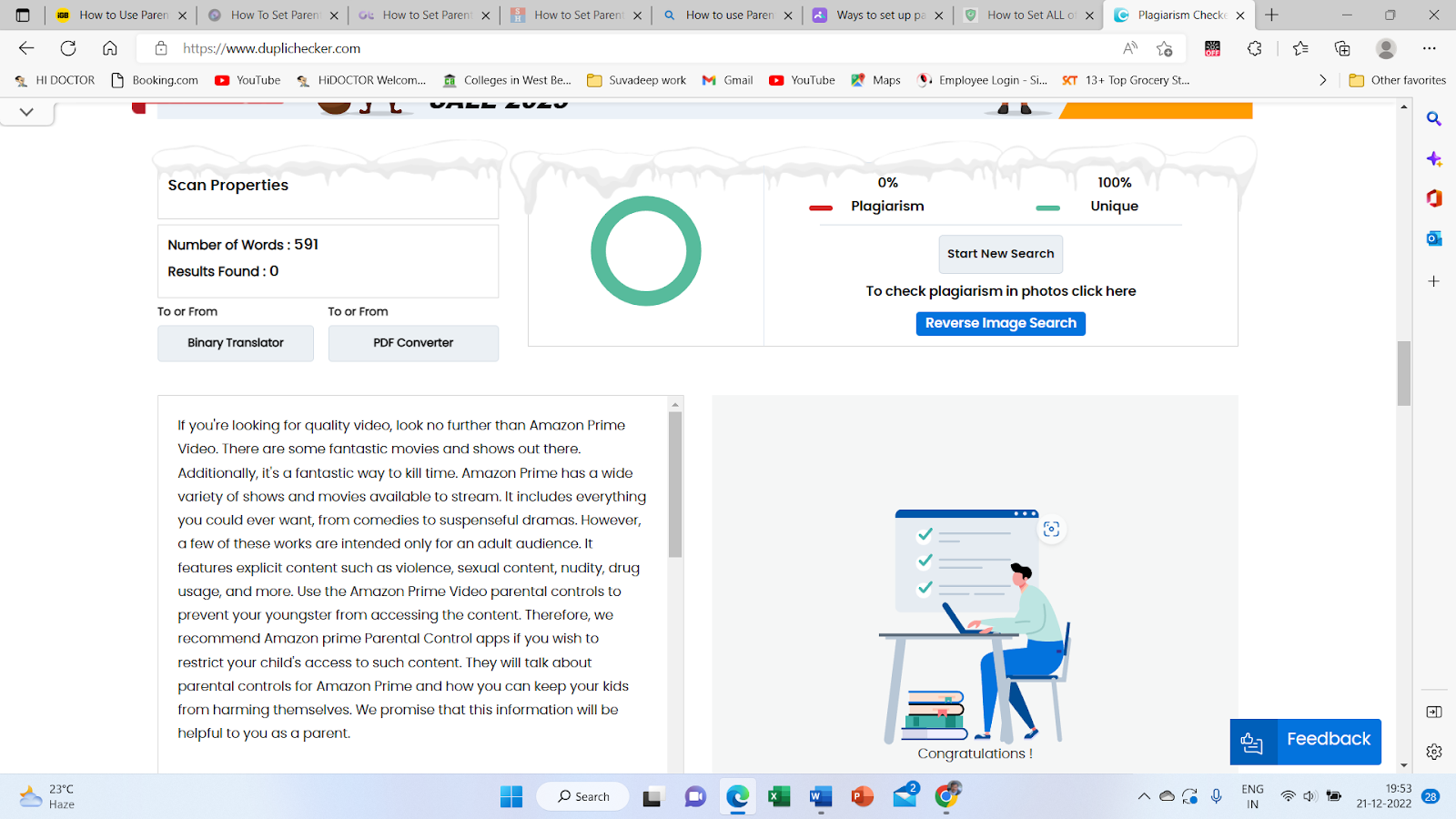Open the microphone icon in system tray

[x=1217, y=796]
